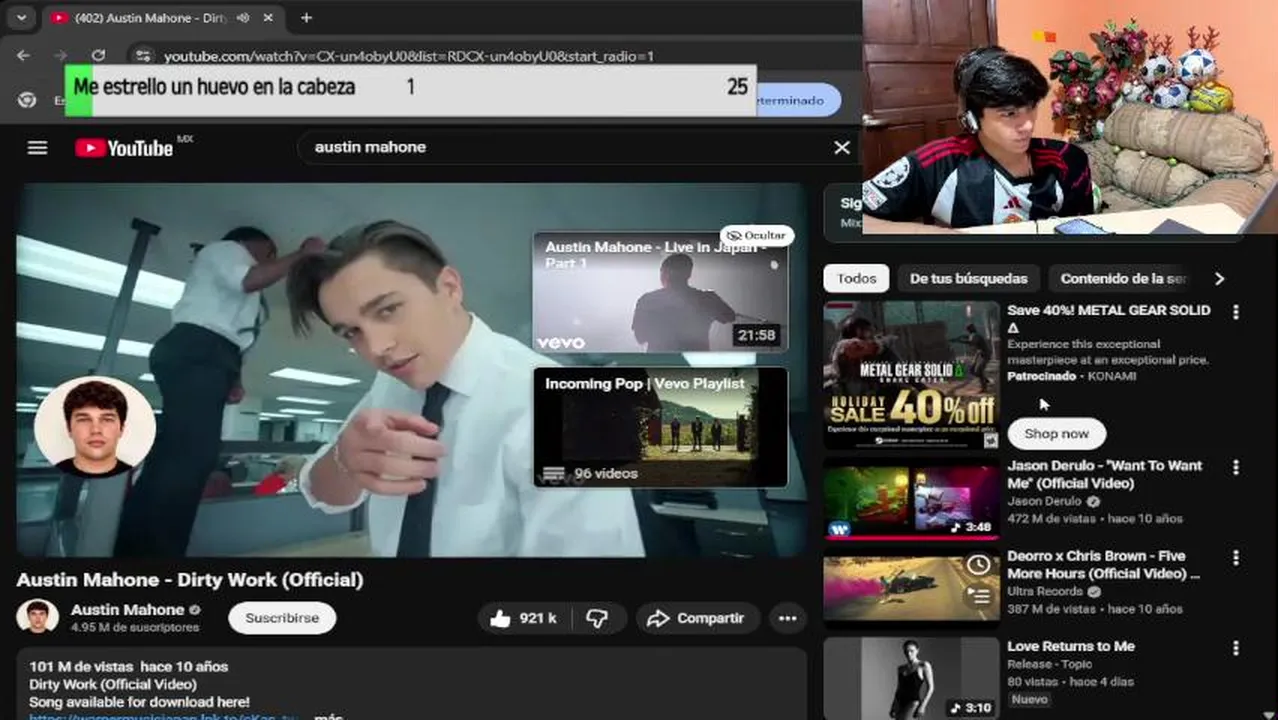Select the Contenido de la serie chip

coord(1123,279)
